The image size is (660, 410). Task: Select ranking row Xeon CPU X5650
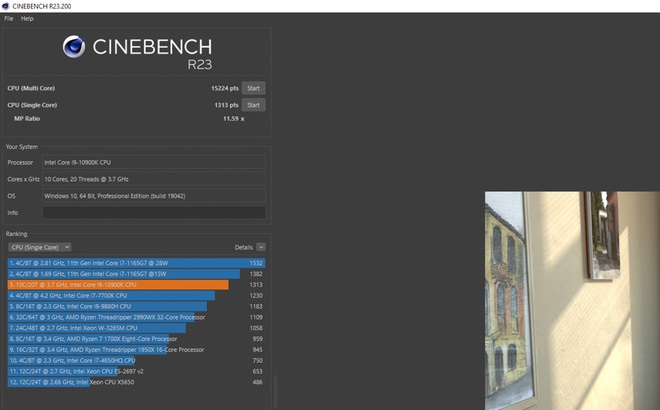point(136,382)
